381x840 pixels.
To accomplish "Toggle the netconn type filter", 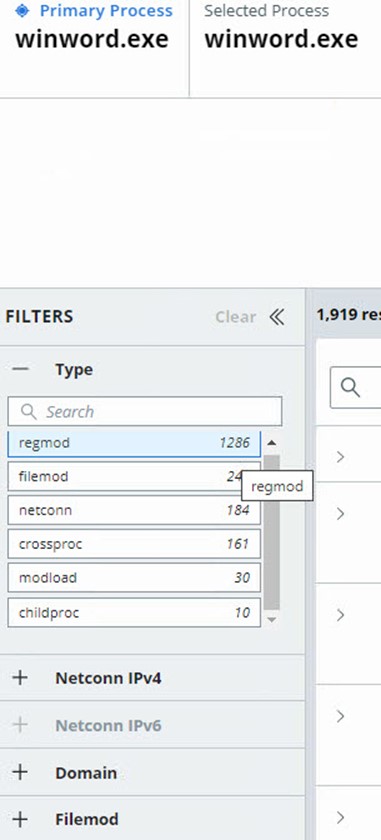I will click(x=134, y=510).
